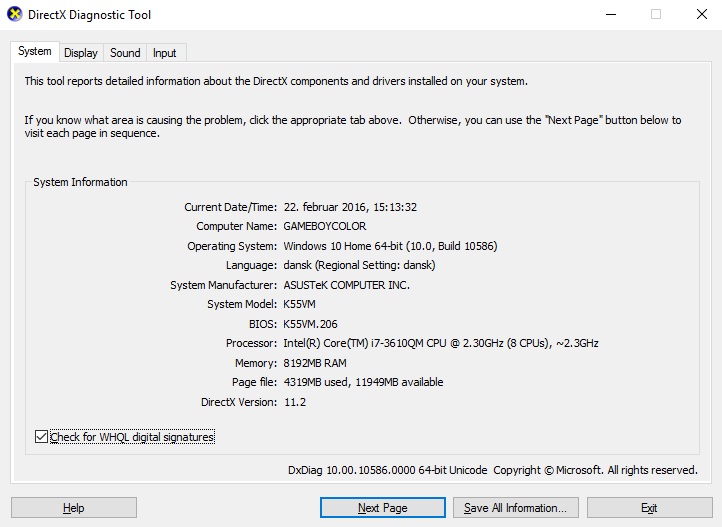Screen dimensions: 722x527
Task: Open the Sound tab
Action: point(125,53)
